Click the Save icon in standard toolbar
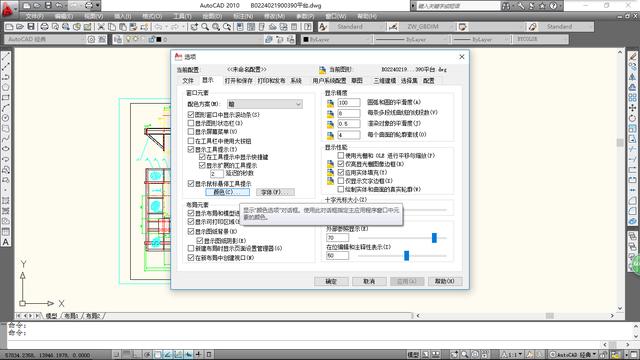 tap(31, 27)
